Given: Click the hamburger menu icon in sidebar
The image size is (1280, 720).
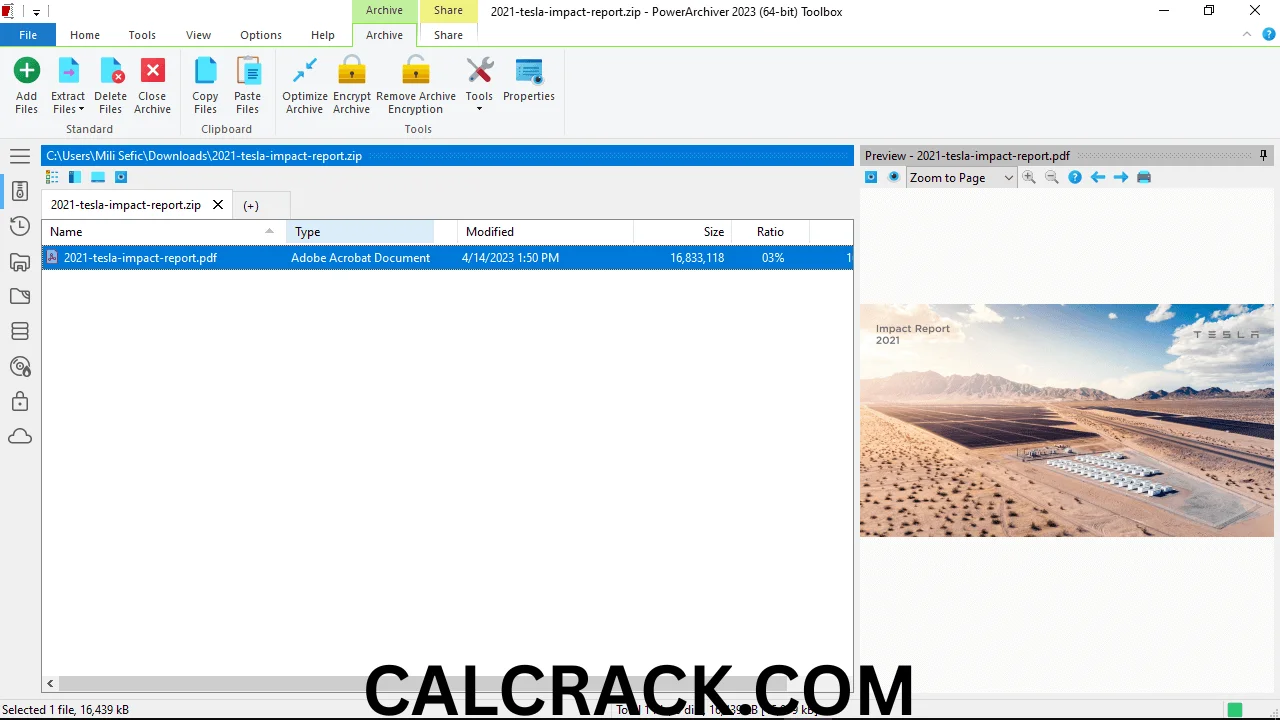Looking at the screenshot, I should tap(20, 156).
